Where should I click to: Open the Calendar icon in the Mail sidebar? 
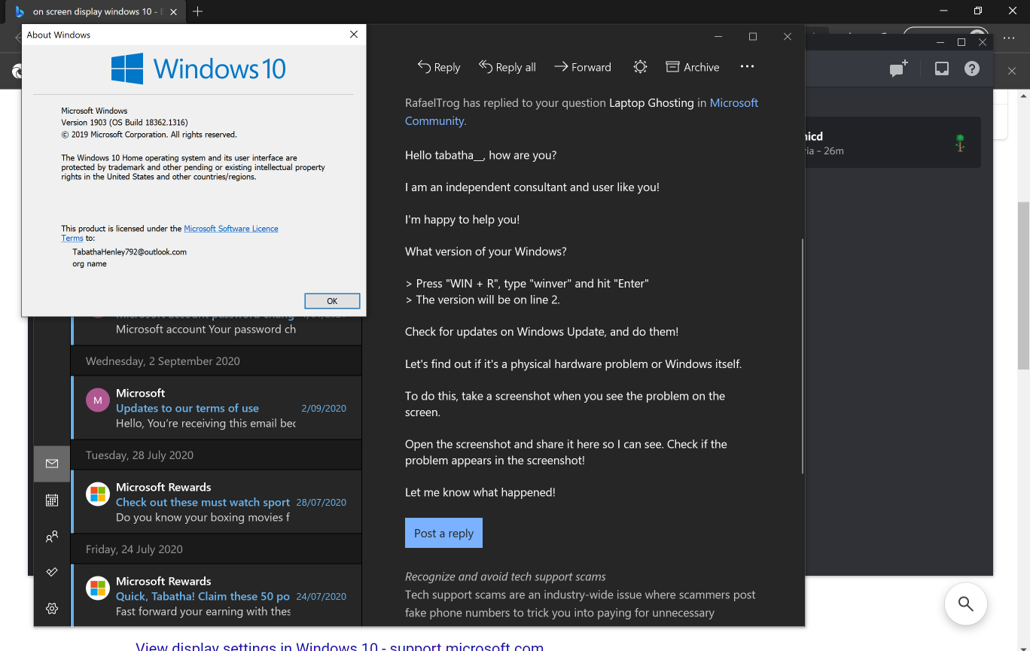click(x=52, y=500)
